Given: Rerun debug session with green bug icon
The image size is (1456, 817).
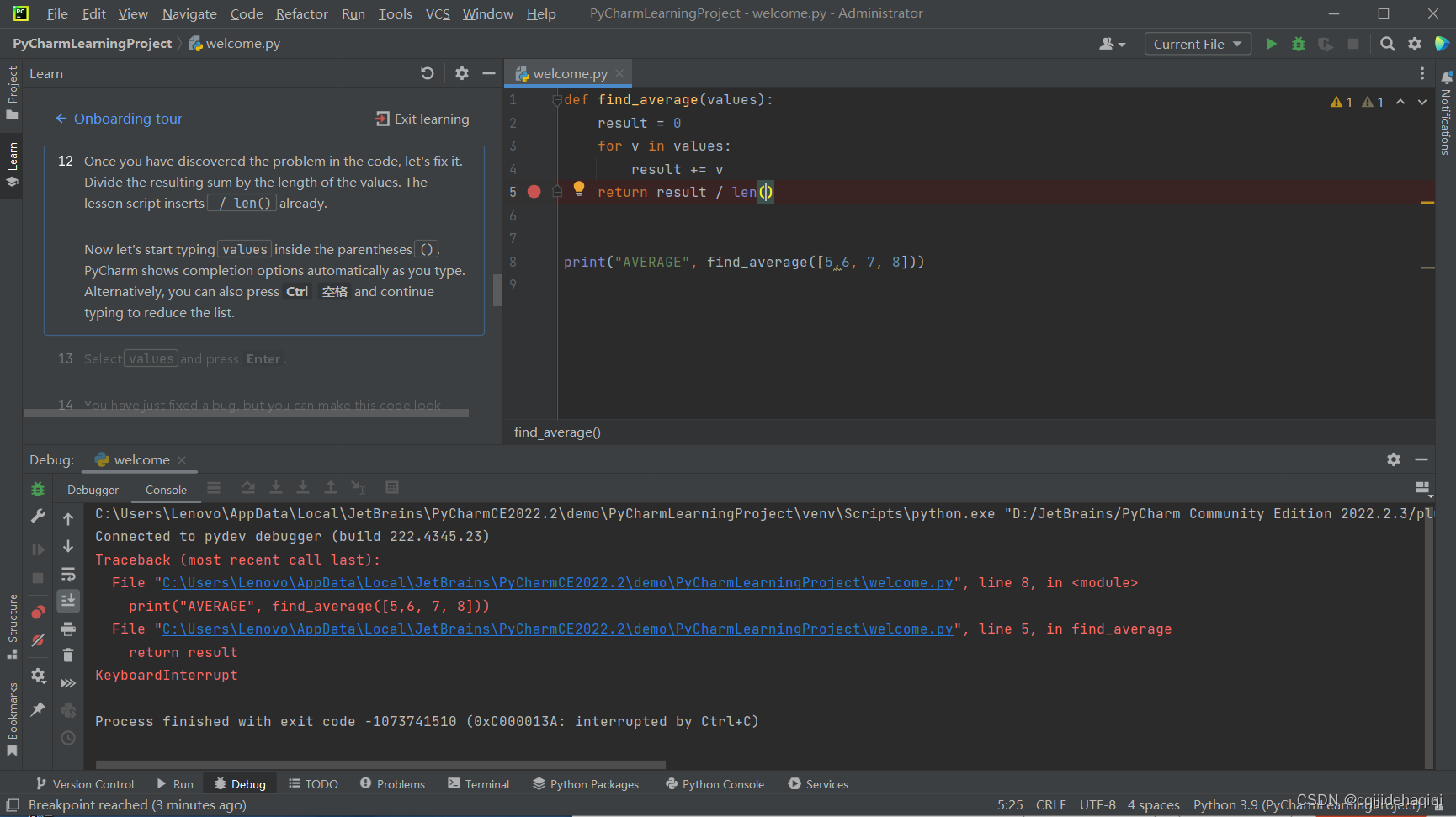Looking at the screenshot, I should tap(38, 489).
